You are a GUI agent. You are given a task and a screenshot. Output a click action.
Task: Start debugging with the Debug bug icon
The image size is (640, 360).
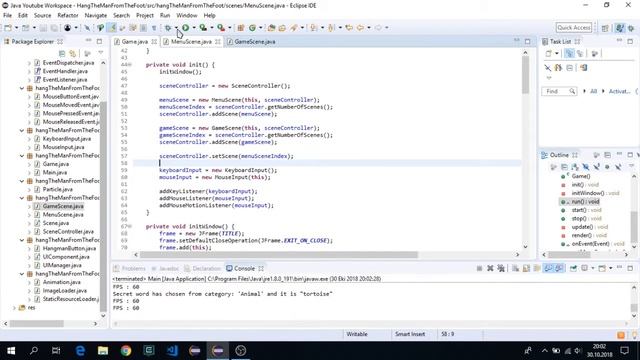click(168, 28)
